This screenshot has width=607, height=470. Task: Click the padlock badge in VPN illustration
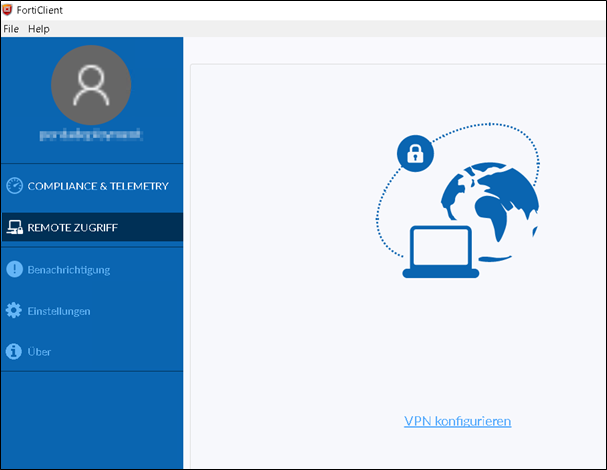[415, 153]
